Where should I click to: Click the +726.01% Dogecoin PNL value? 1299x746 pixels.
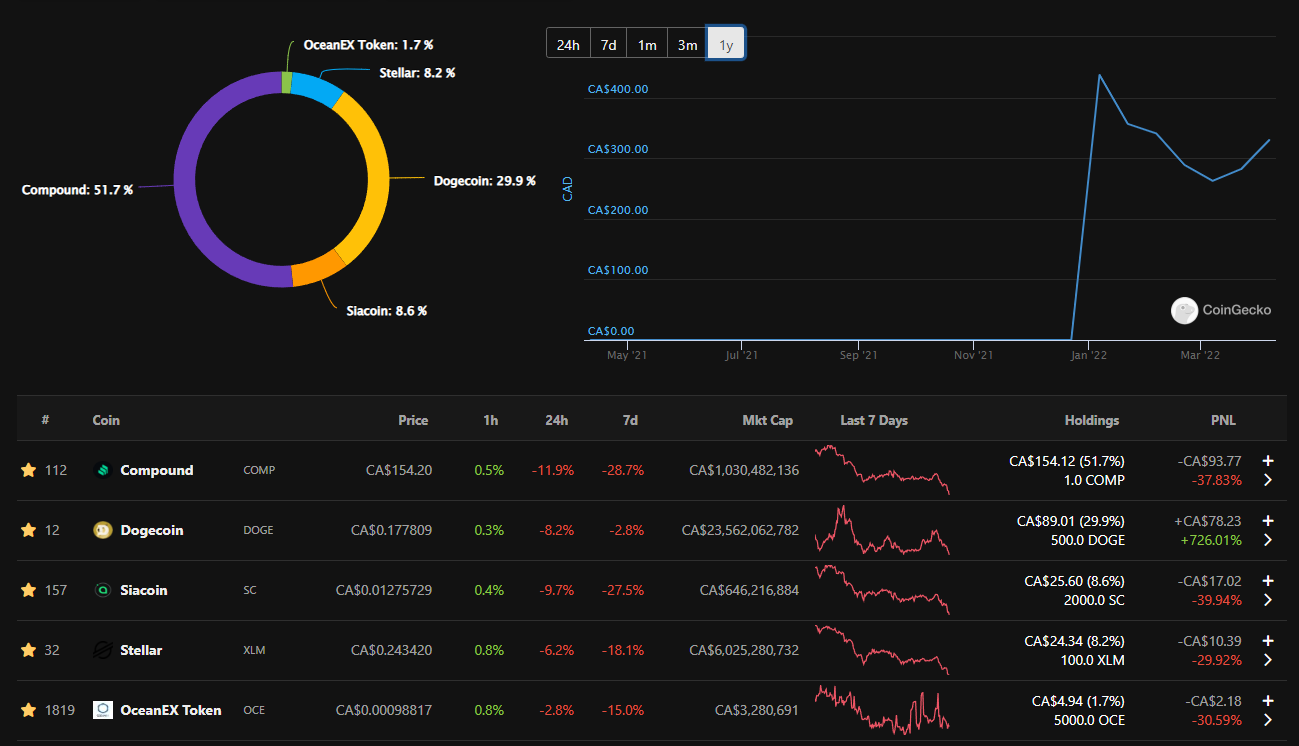point(1211,540)
